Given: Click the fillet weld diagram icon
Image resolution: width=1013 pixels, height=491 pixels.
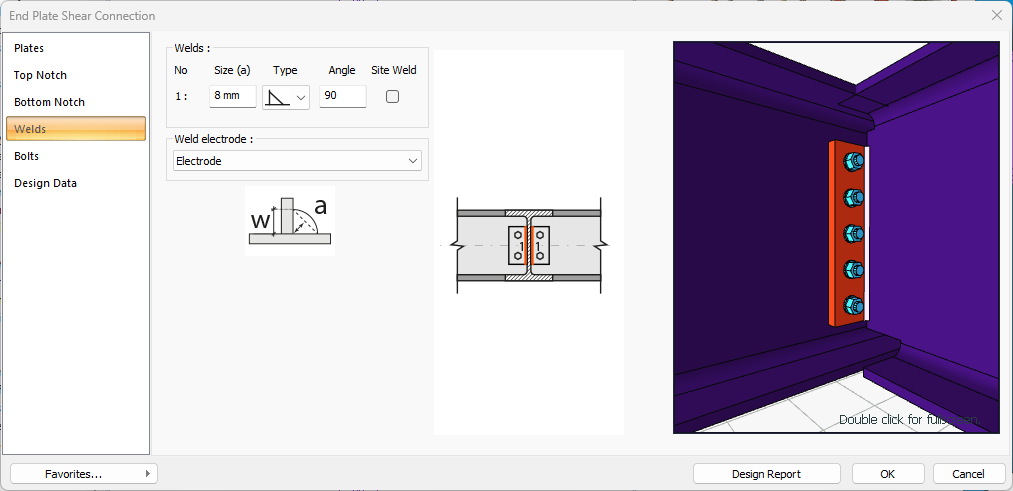Looking at the screenshot, I should point(289,220).
